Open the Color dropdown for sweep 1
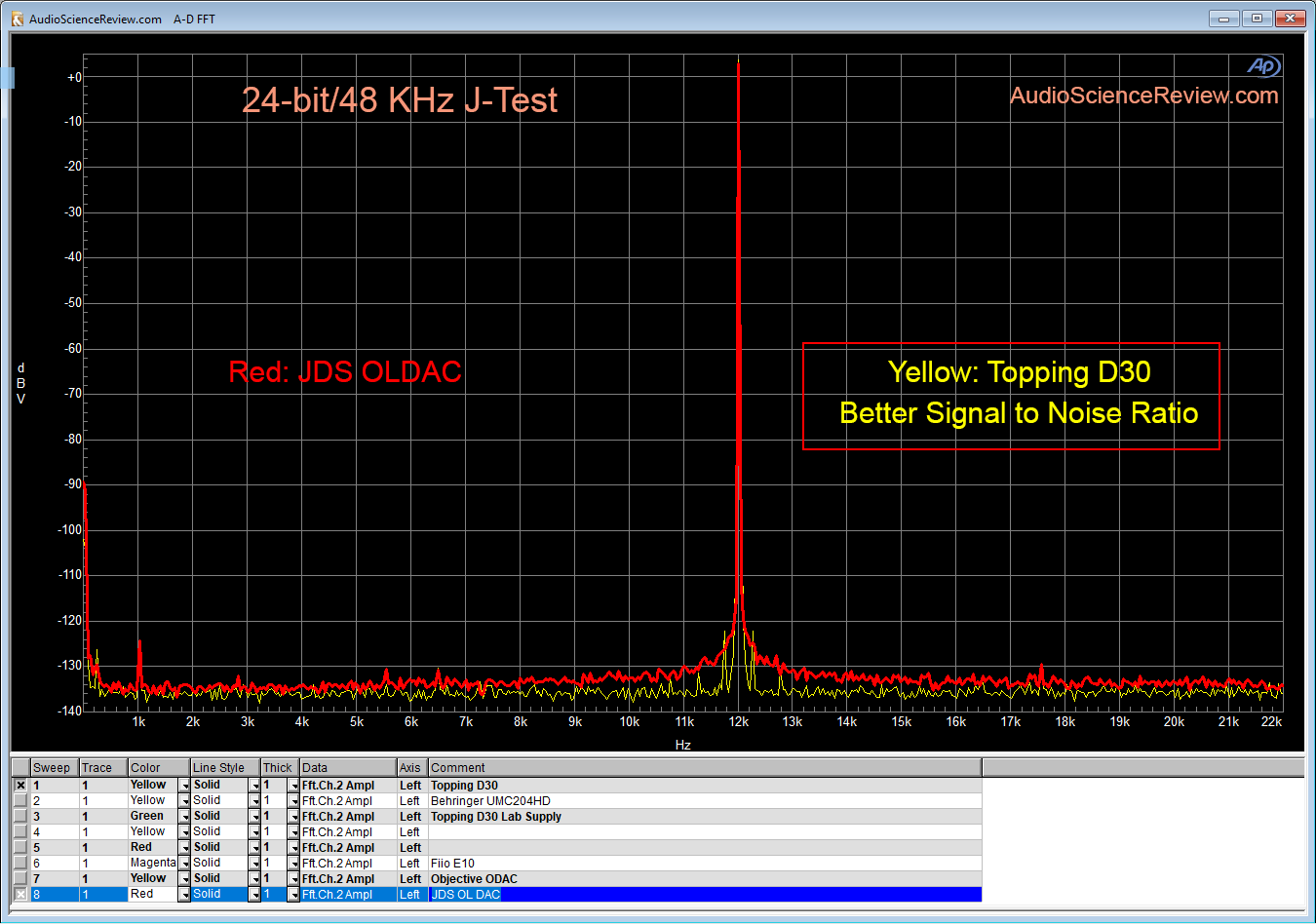 coord(184,785)
